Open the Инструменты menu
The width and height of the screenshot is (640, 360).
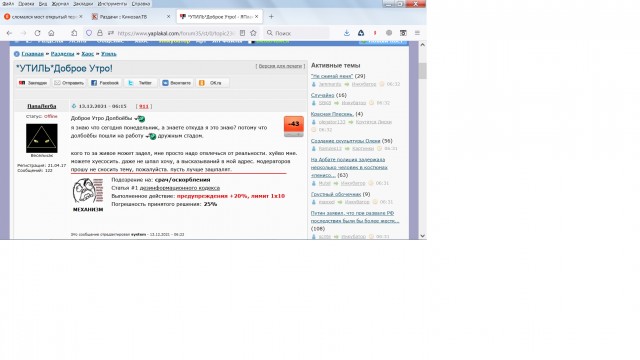click(x=112, y=4)
